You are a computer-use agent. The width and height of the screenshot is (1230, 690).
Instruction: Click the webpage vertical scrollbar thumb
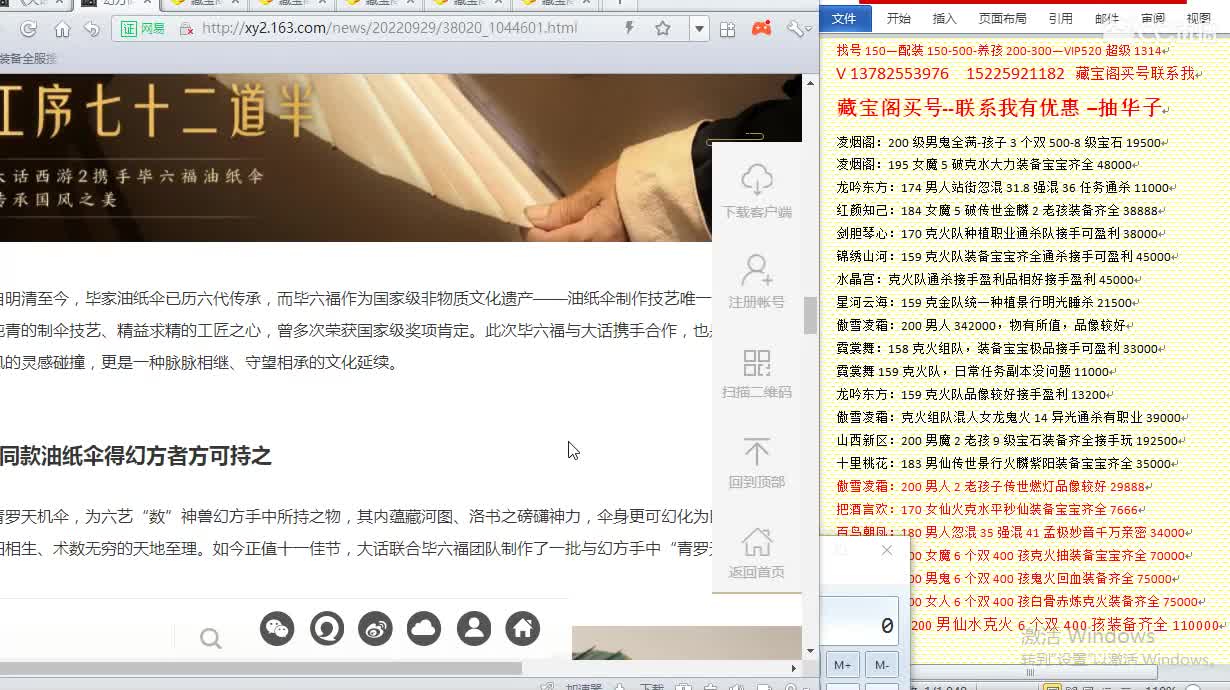click(x=811, y=315)
